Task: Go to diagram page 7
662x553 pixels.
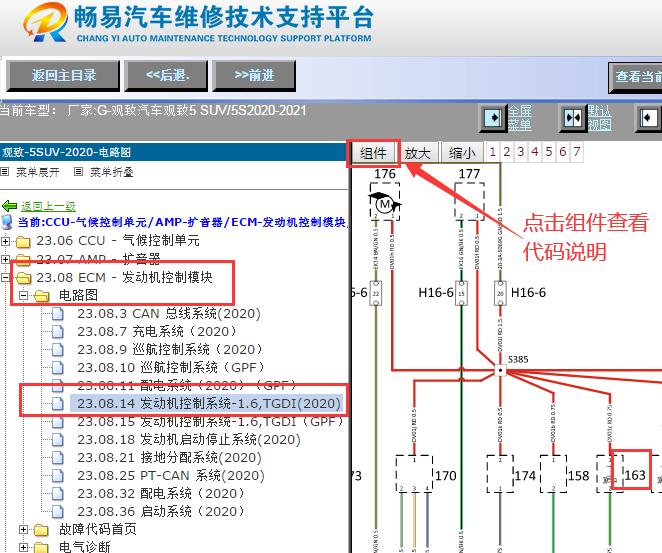Action: 577,152
